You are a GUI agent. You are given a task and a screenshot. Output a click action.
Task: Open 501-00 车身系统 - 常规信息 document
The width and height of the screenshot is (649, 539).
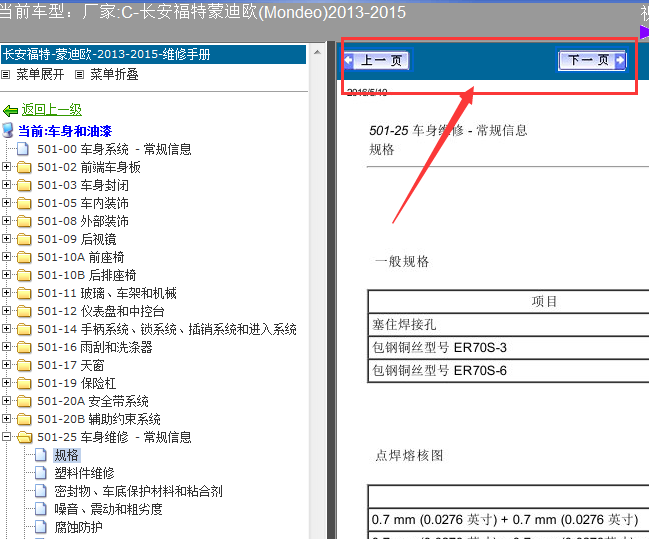point(114,149)
